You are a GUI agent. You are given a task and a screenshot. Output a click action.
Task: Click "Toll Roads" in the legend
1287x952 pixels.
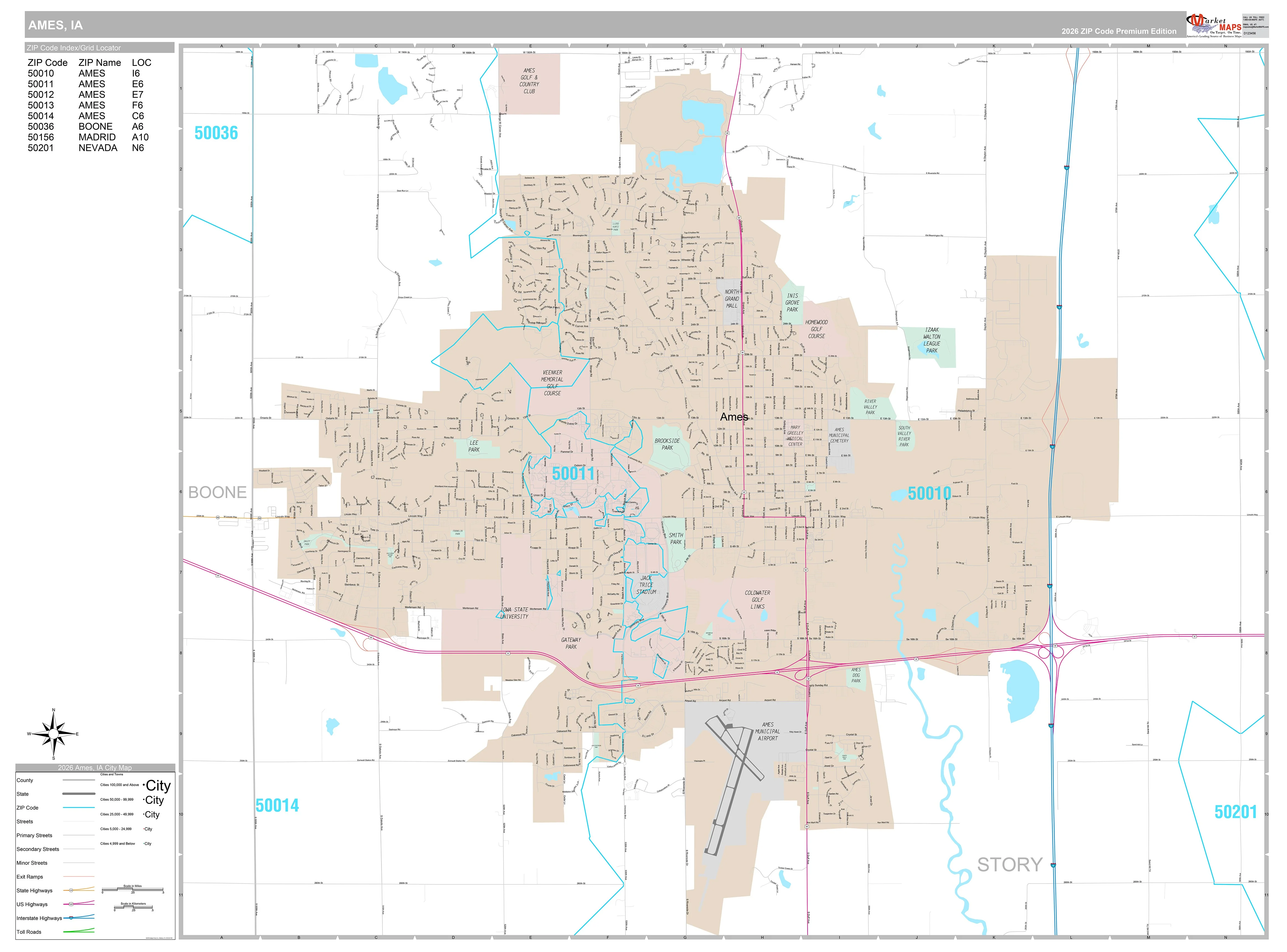coord(29,932)
